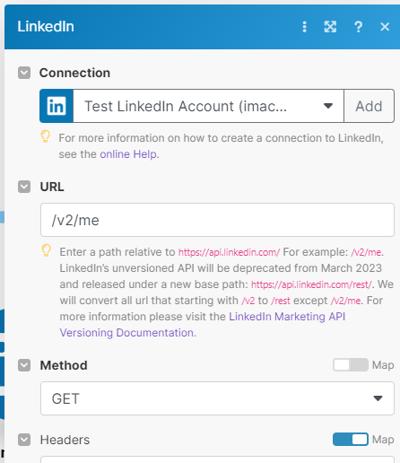
Task: Disable the Map toggle for Headers
Action: (x=350, y=439)
